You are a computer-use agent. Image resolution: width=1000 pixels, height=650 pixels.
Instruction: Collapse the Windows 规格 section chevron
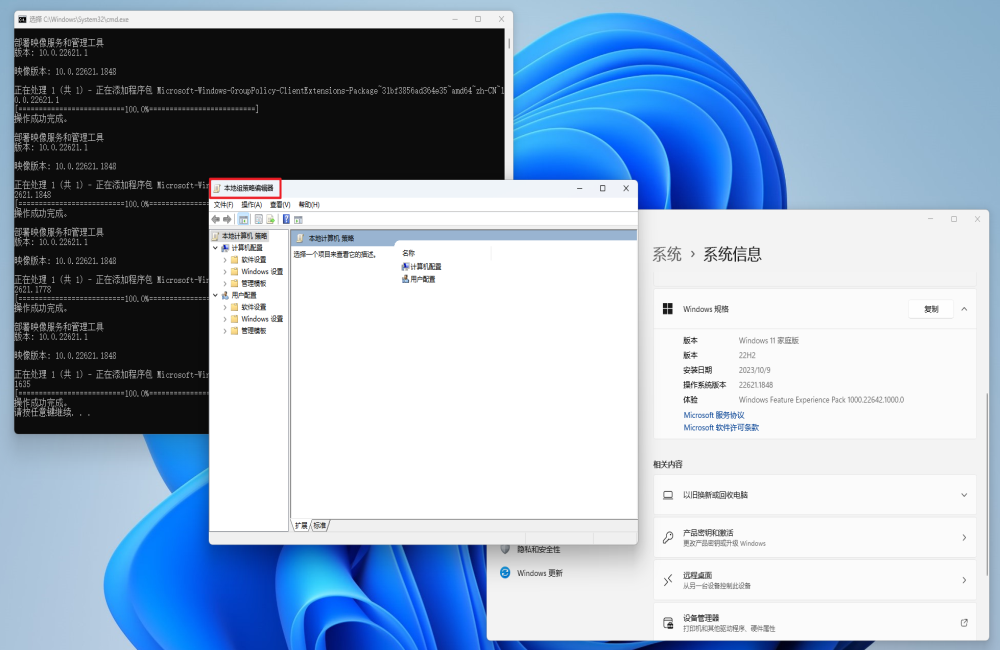click(964, 309)
